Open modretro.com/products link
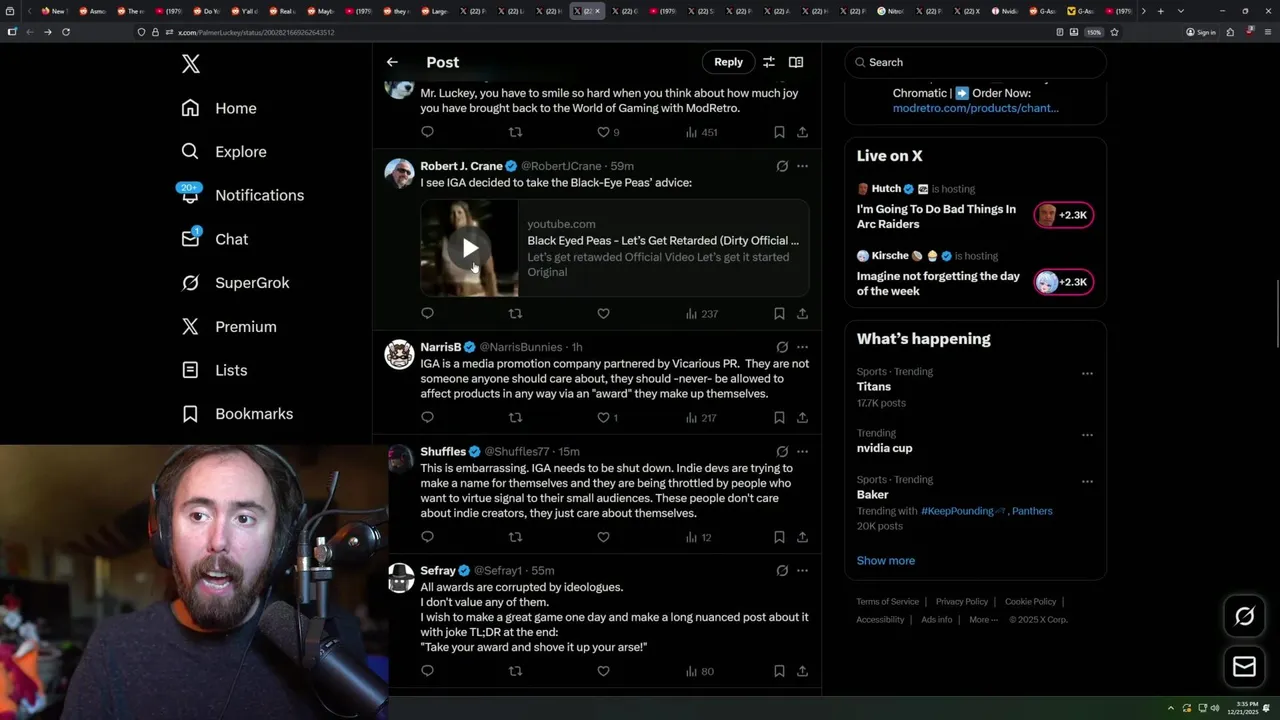Viewport: 1280px width, 720px height. (975, 108)
